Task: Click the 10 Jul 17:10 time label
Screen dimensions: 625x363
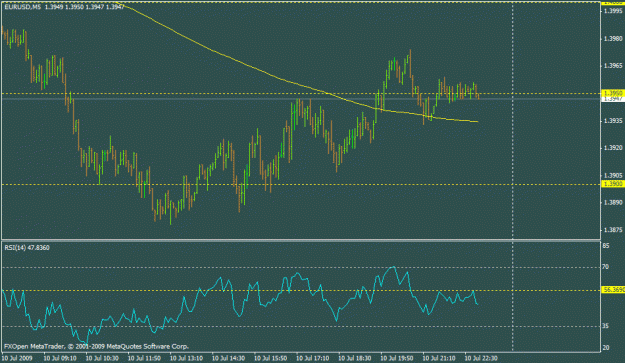Action: [x=314, y=358]
